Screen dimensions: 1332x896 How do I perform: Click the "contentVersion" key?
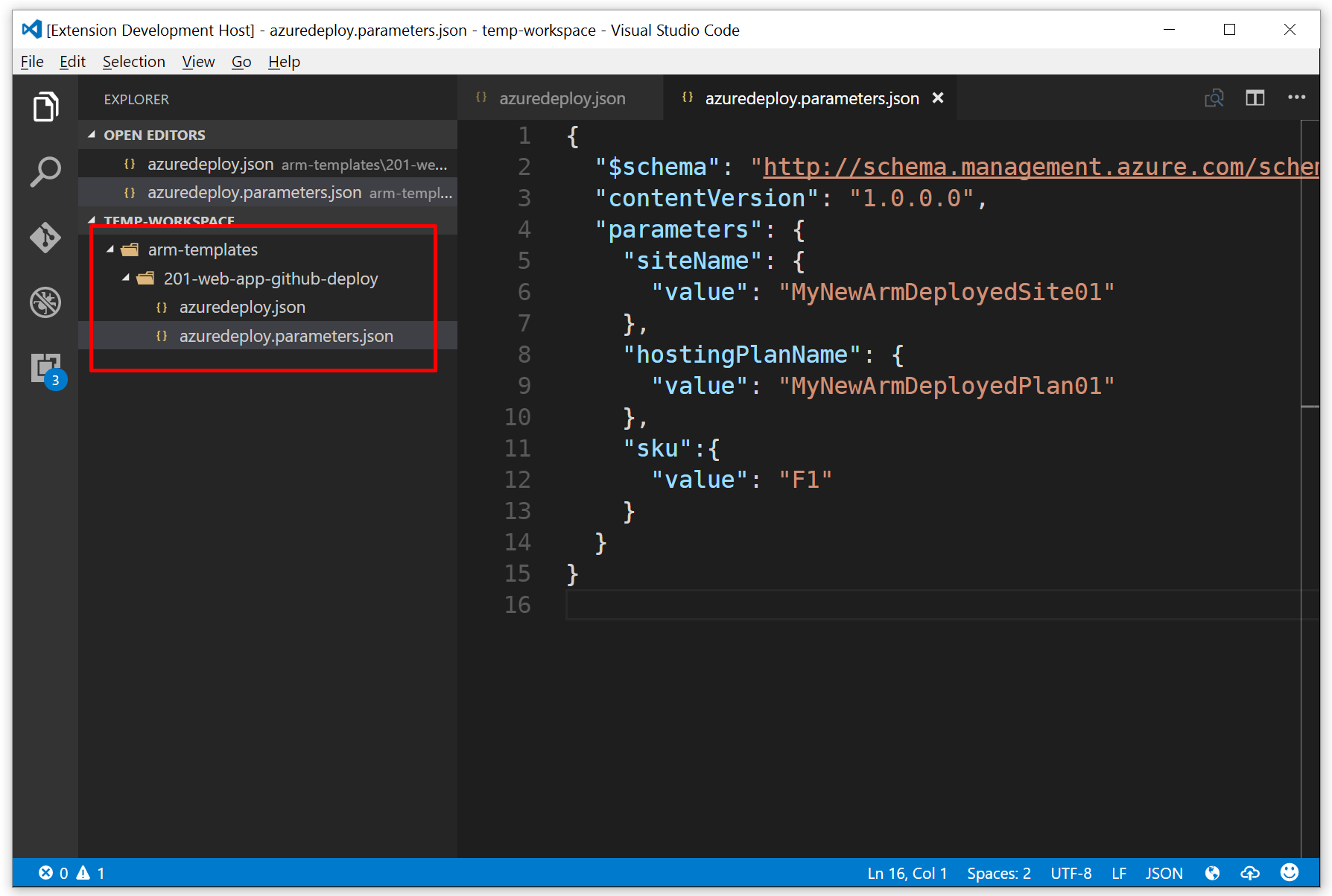click(x=706, y=198)
